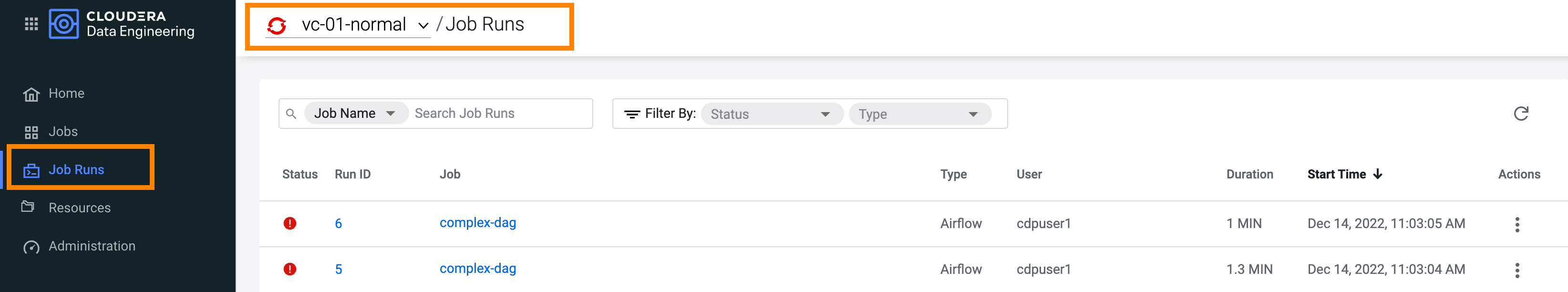Open Administration in the sidebar
Screen dimensions: 1568x292
[x=91, y=246]
